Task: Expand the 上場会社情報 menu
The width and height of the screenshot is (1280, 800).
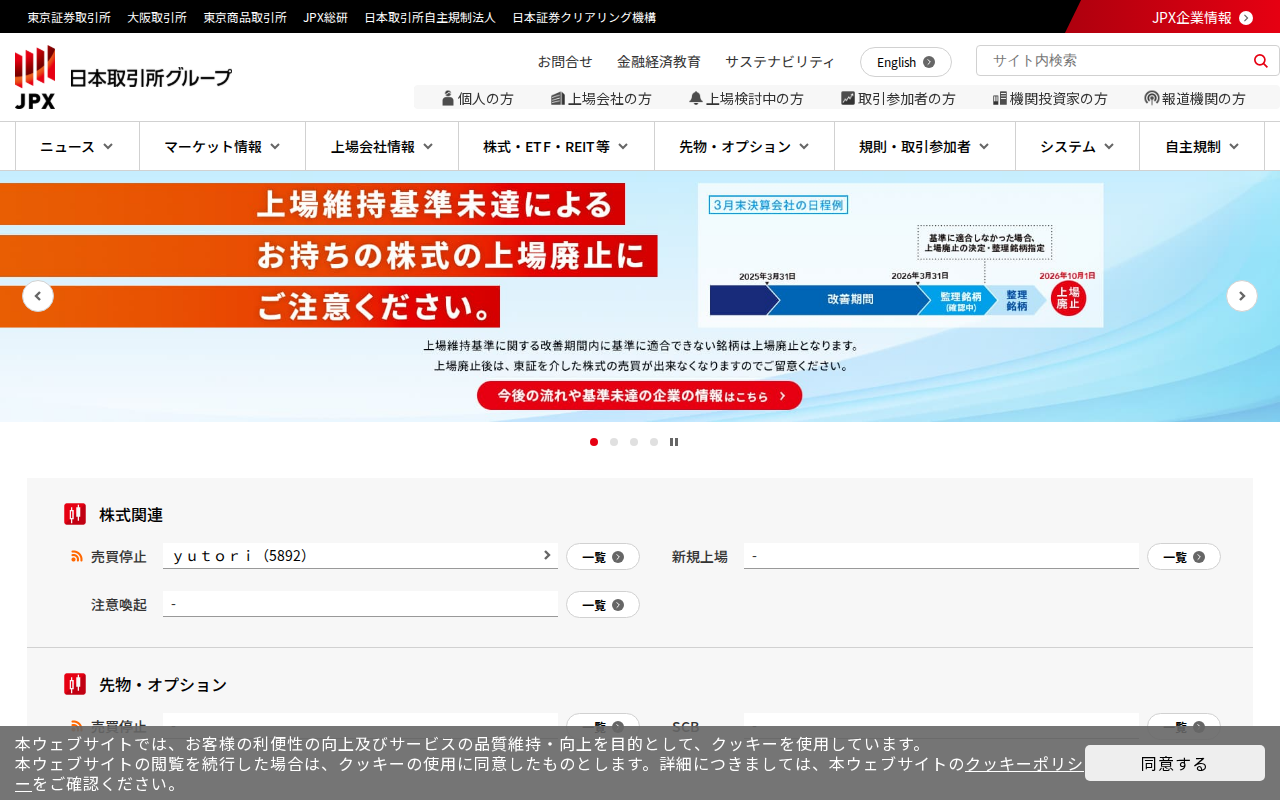Action: point(382,146)
